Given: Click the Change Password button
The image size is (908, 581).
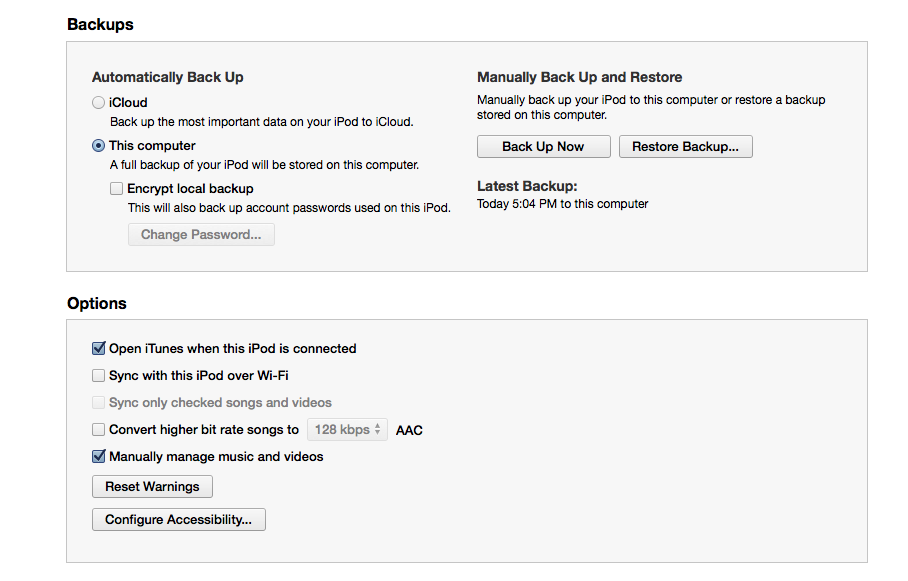Looking at the screenshot, I should point(201,235).
